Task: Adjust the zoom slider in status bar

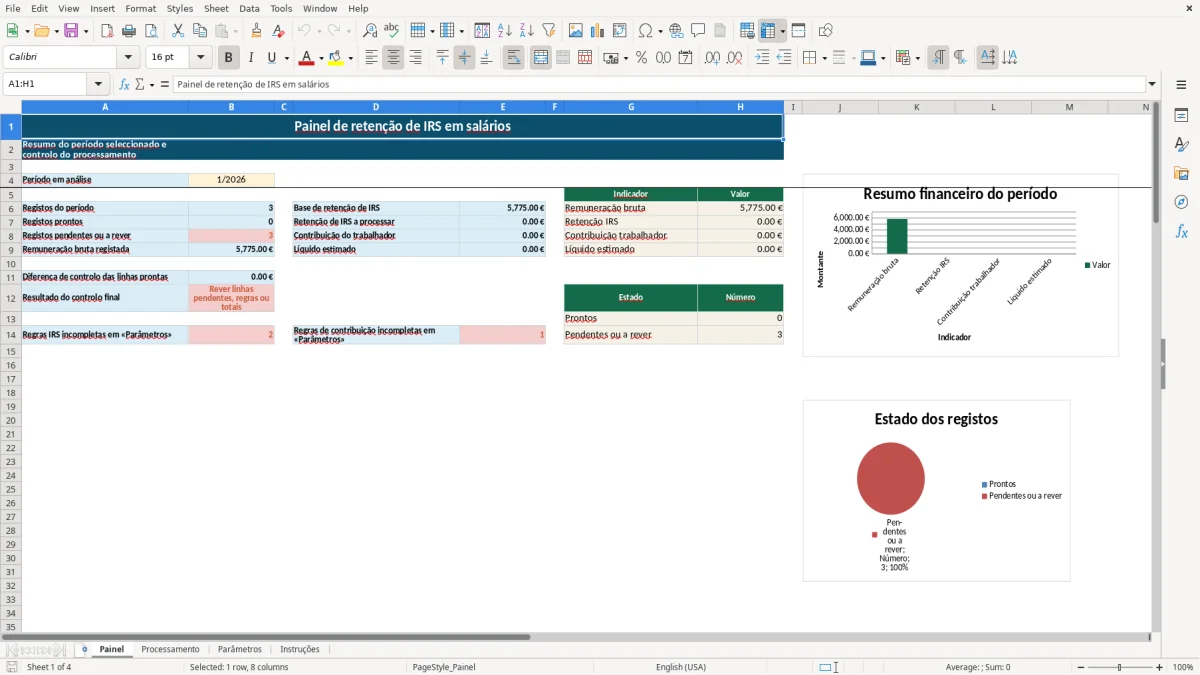Action: [1119, 667]
